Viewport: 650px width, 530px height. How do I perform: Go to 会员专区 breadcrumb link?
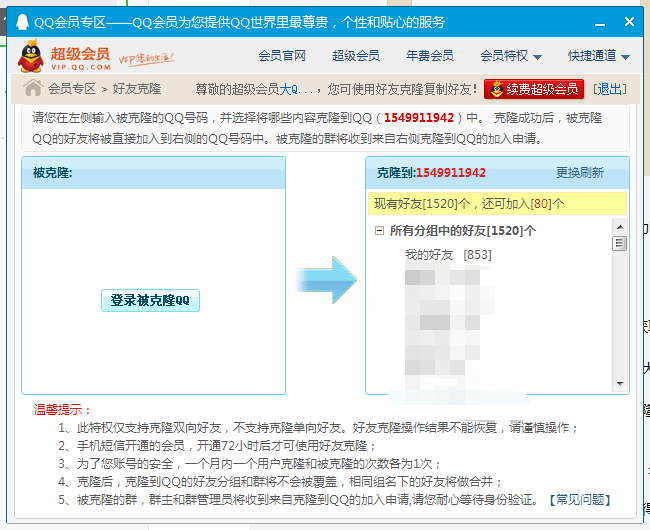pos(72,89)
